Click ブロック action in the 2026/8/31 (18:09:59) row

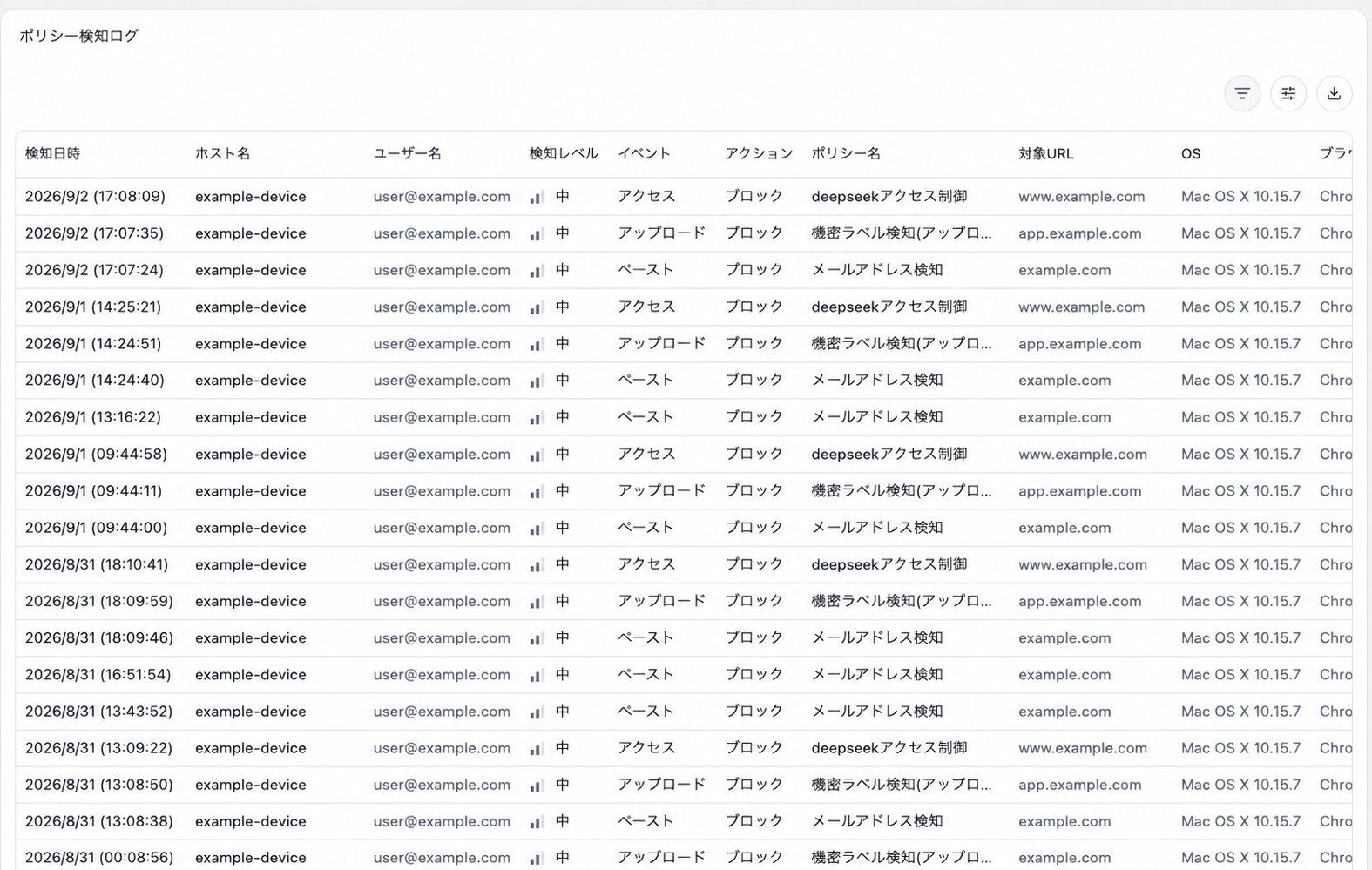point(754,601)
